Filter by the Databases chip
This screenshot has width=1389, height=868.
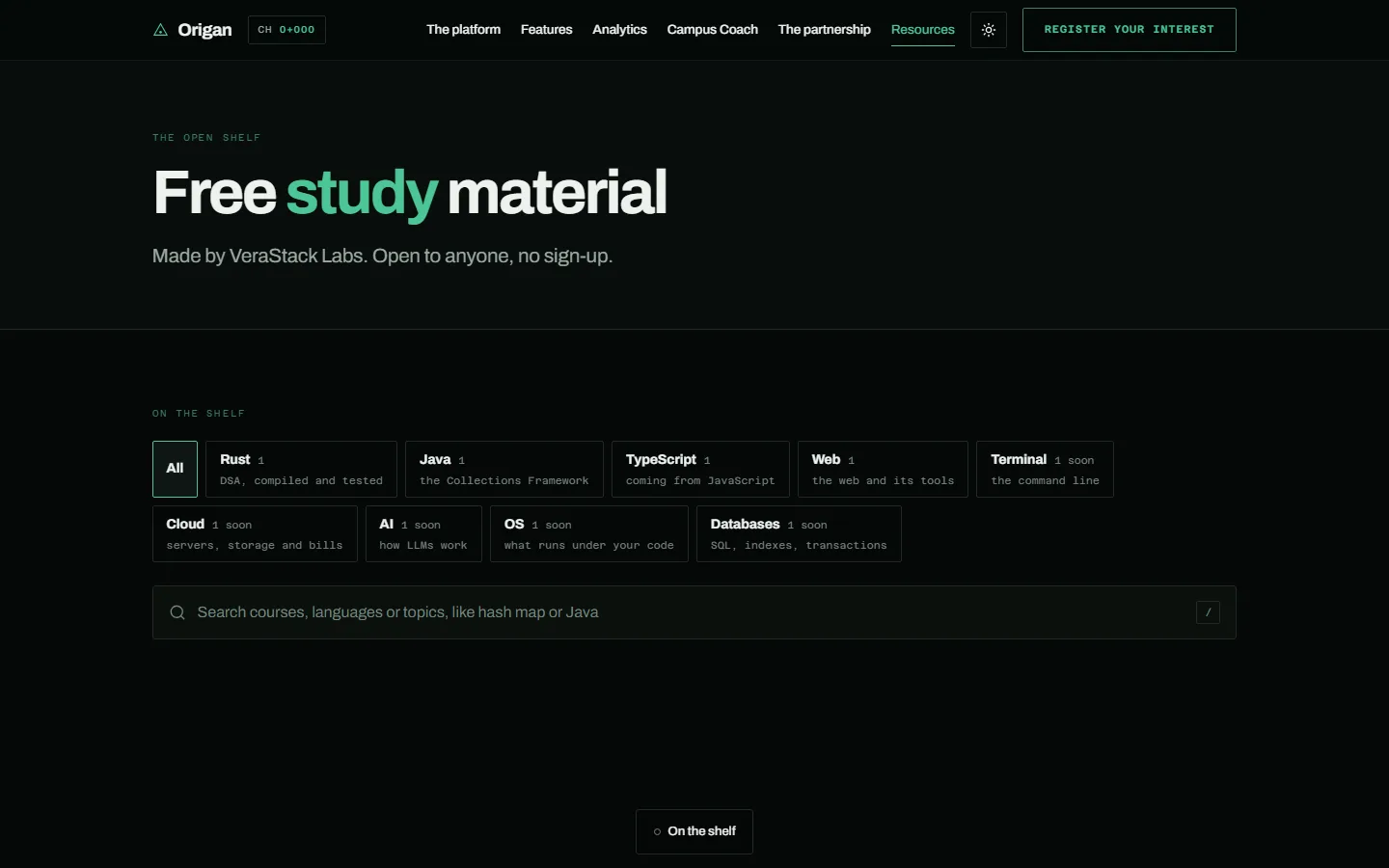[799, 533]
